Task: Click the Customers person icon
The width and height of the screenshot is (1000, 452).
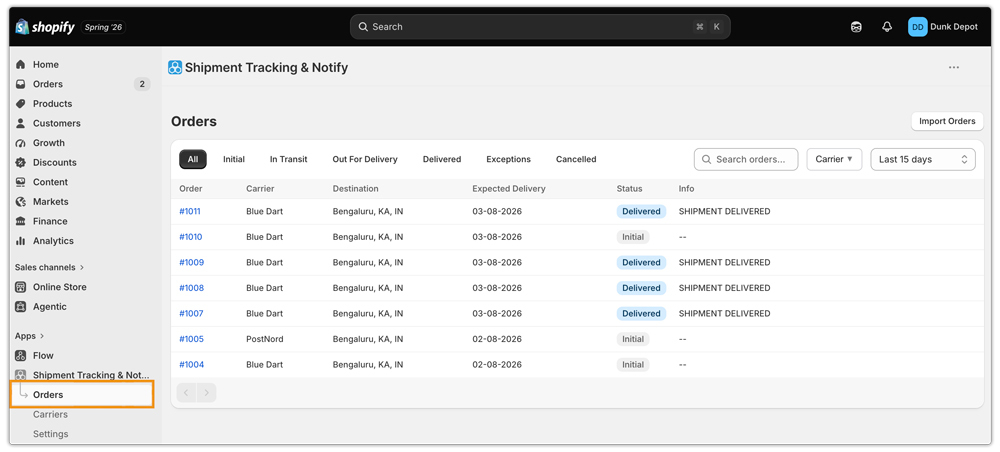Action: tap(21, 123)
